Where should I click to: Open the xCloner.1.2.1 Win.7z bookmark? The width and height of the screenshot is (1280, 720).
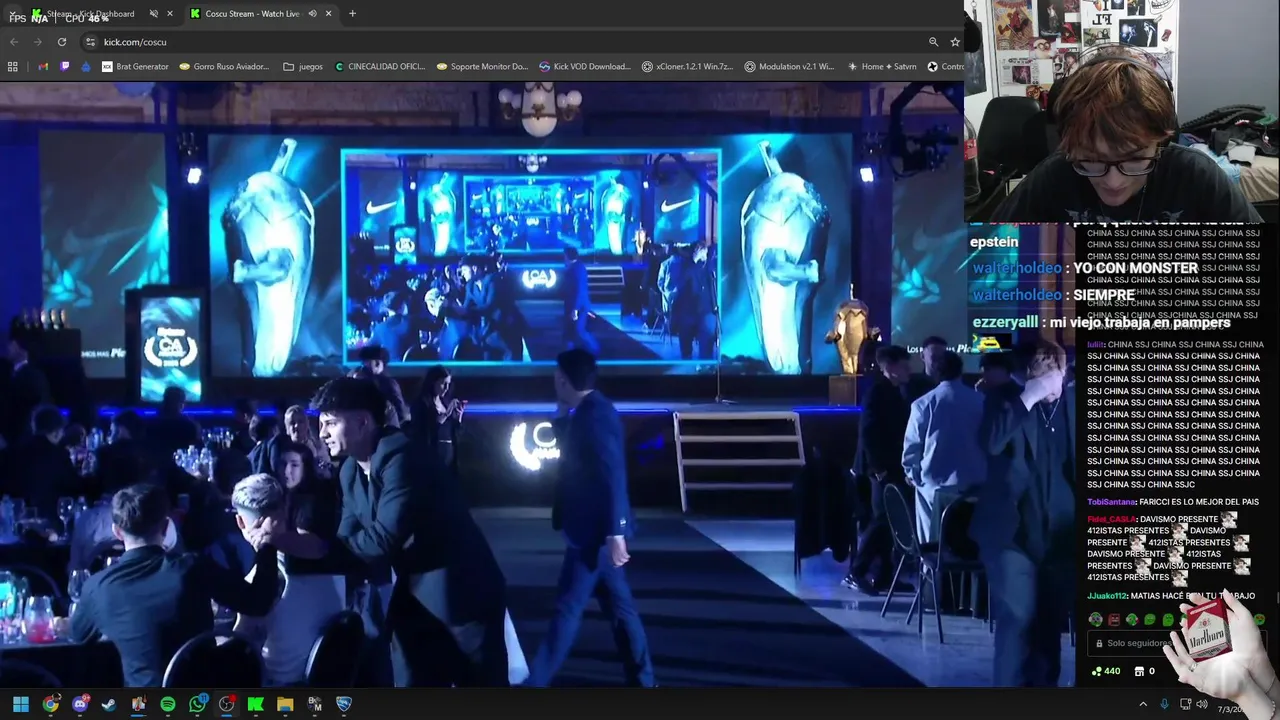click(x=687, y=67)
